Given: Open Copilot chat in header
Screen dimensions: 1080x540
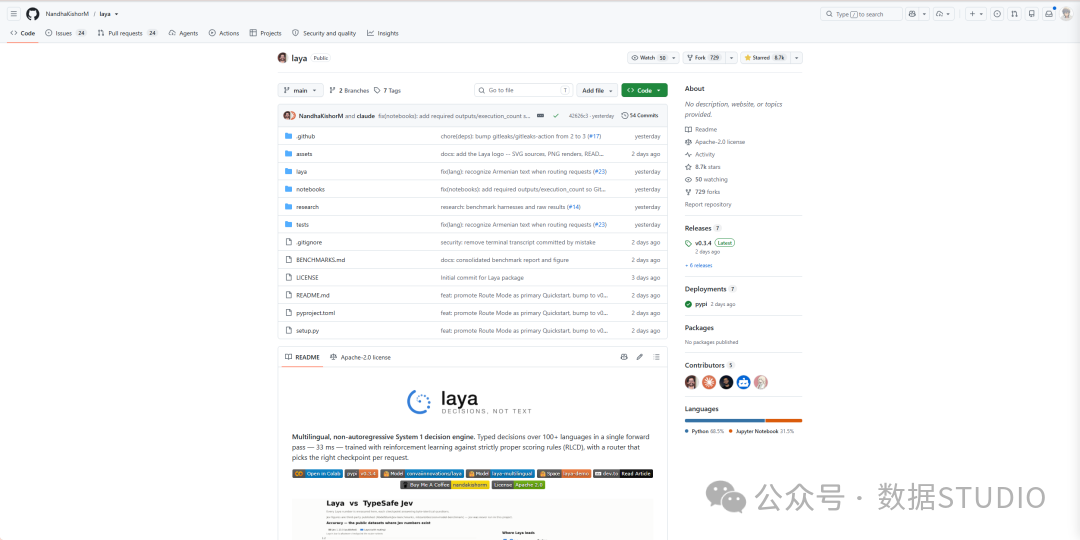Looking at the screenshot, I should pos(913,14).
